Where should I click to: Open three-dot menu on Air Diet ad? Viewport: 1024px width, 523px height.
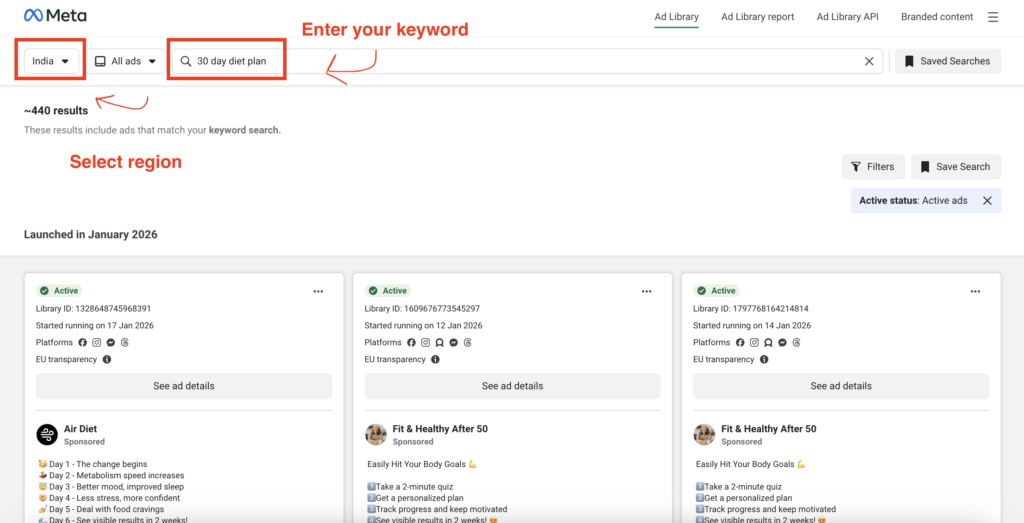[x=318, y=291]
